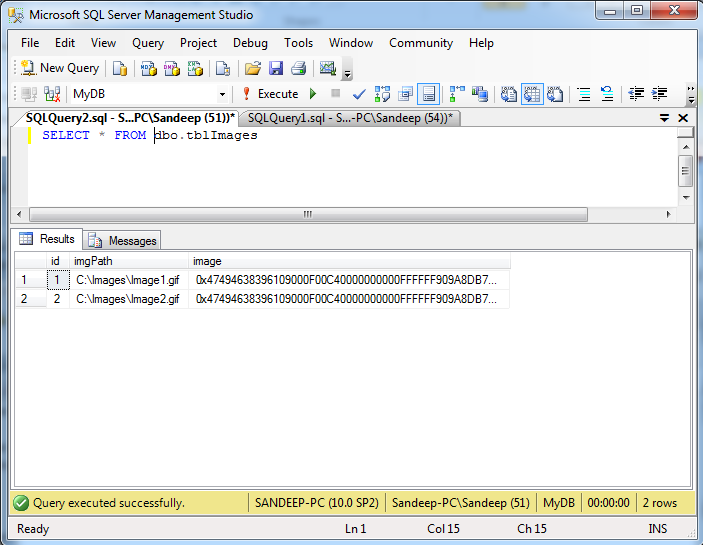Click the Change Connection icon
The width and height of the screenshot is (703, 545).
coord(52,94)
